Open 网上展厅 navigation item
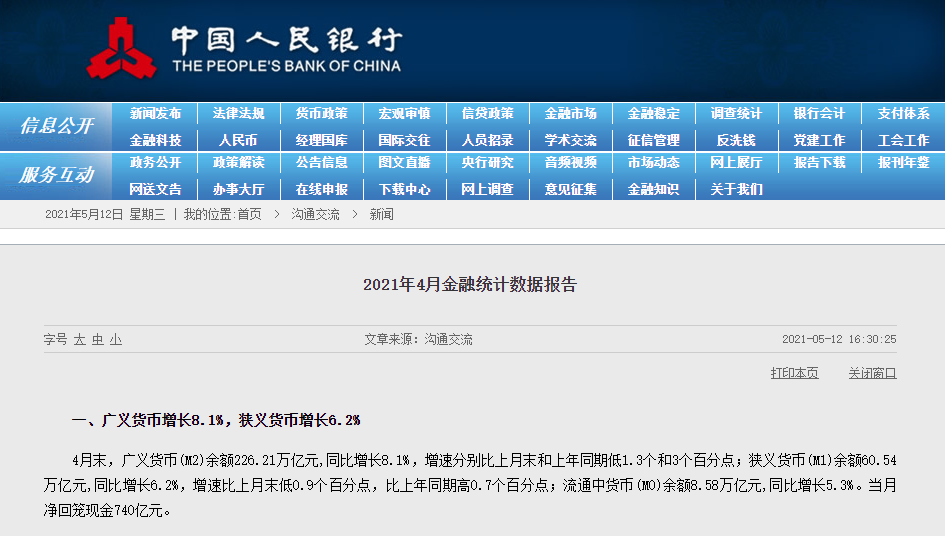The width and height of the screenshot is (945, 536). click(x=736, y=163)
